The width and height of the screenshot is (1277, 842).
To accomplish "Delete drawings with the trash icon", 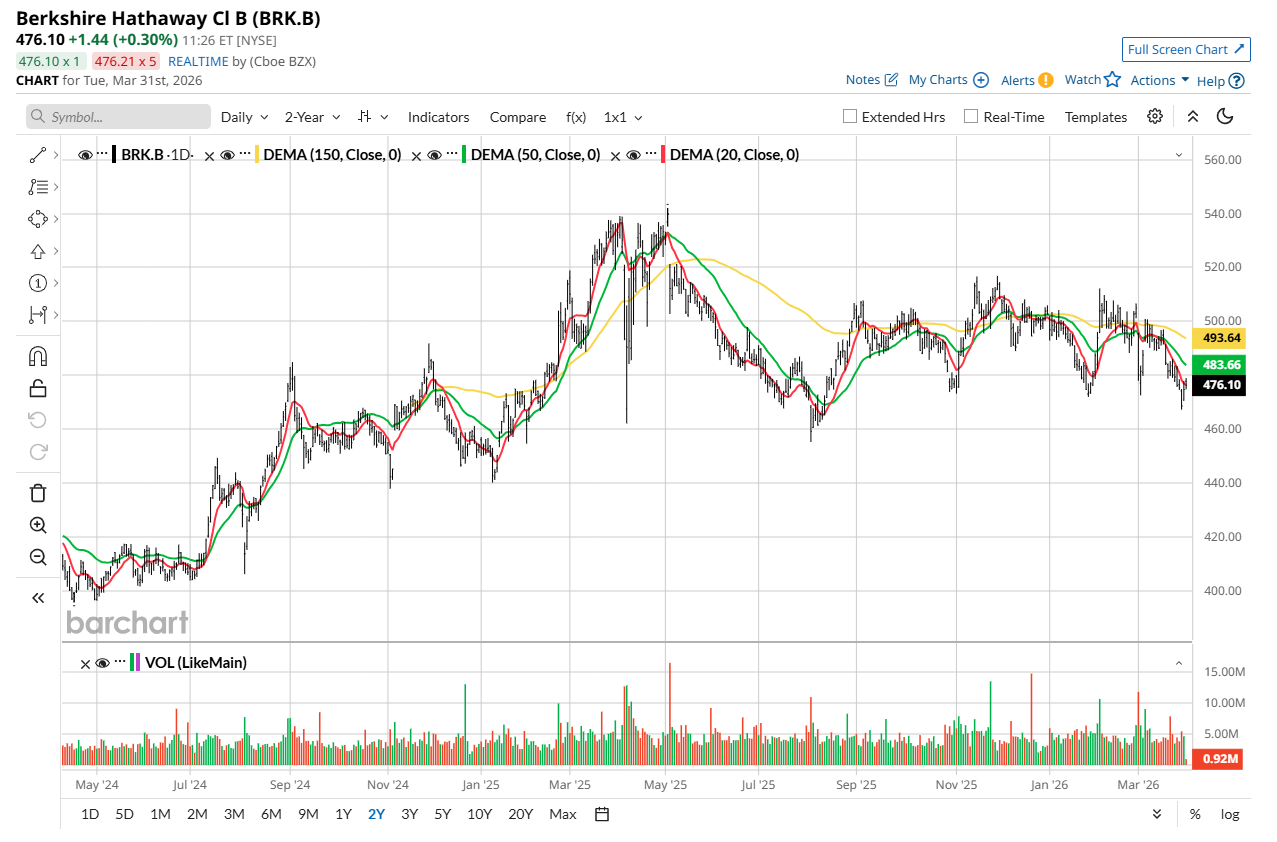I will coord(38,492).
